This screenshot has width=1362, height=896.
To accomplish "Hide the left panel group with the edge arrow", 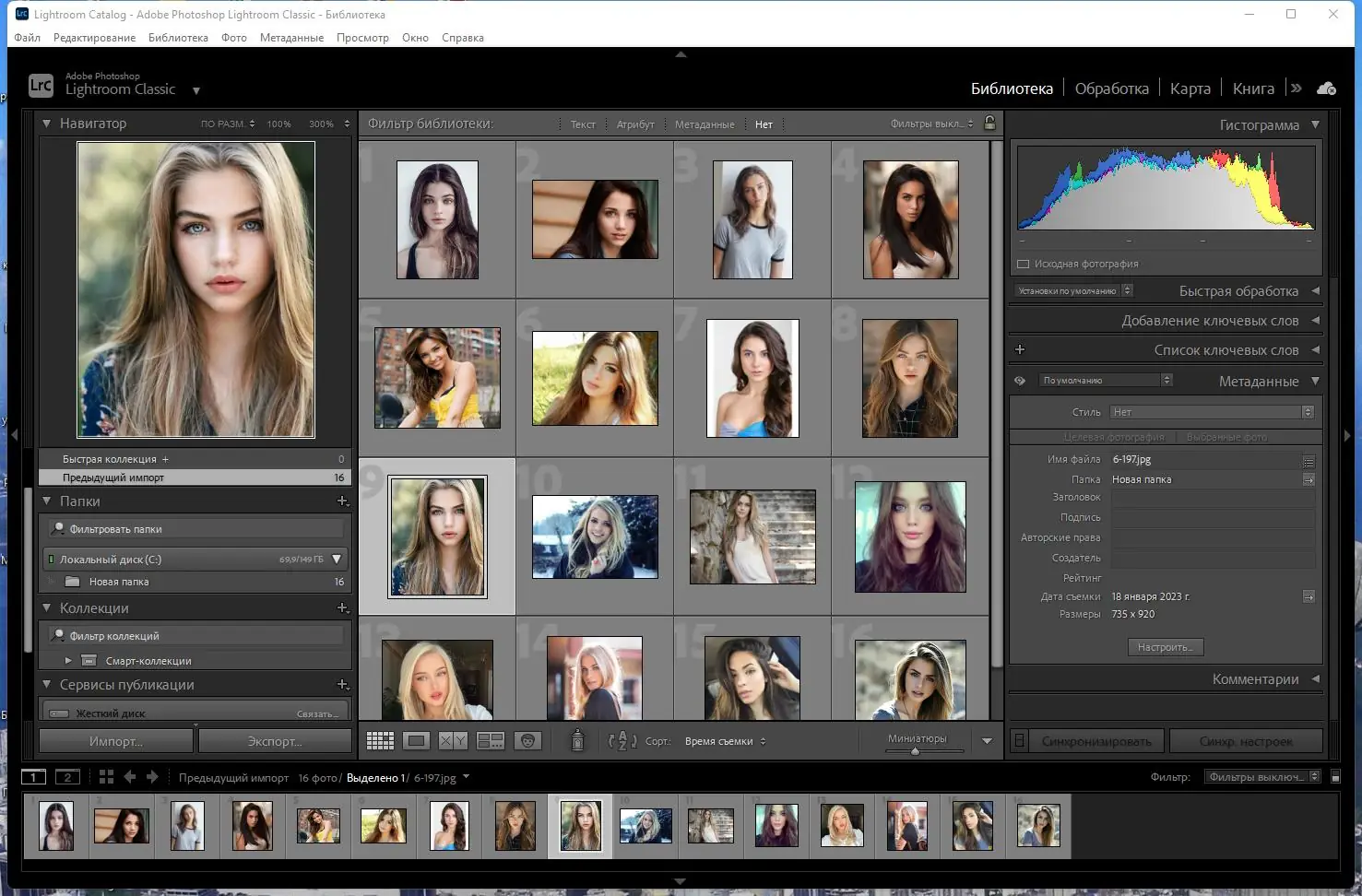I will tap(14, 433).
